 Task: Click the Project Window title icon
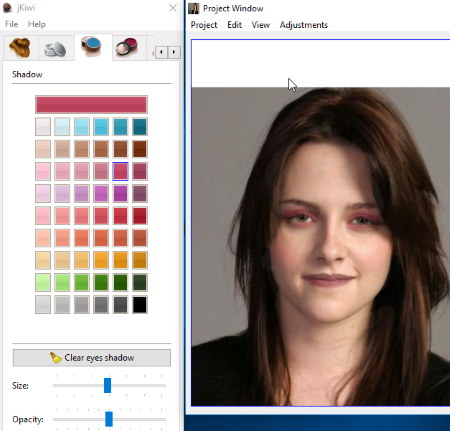[x=194, y=8]
